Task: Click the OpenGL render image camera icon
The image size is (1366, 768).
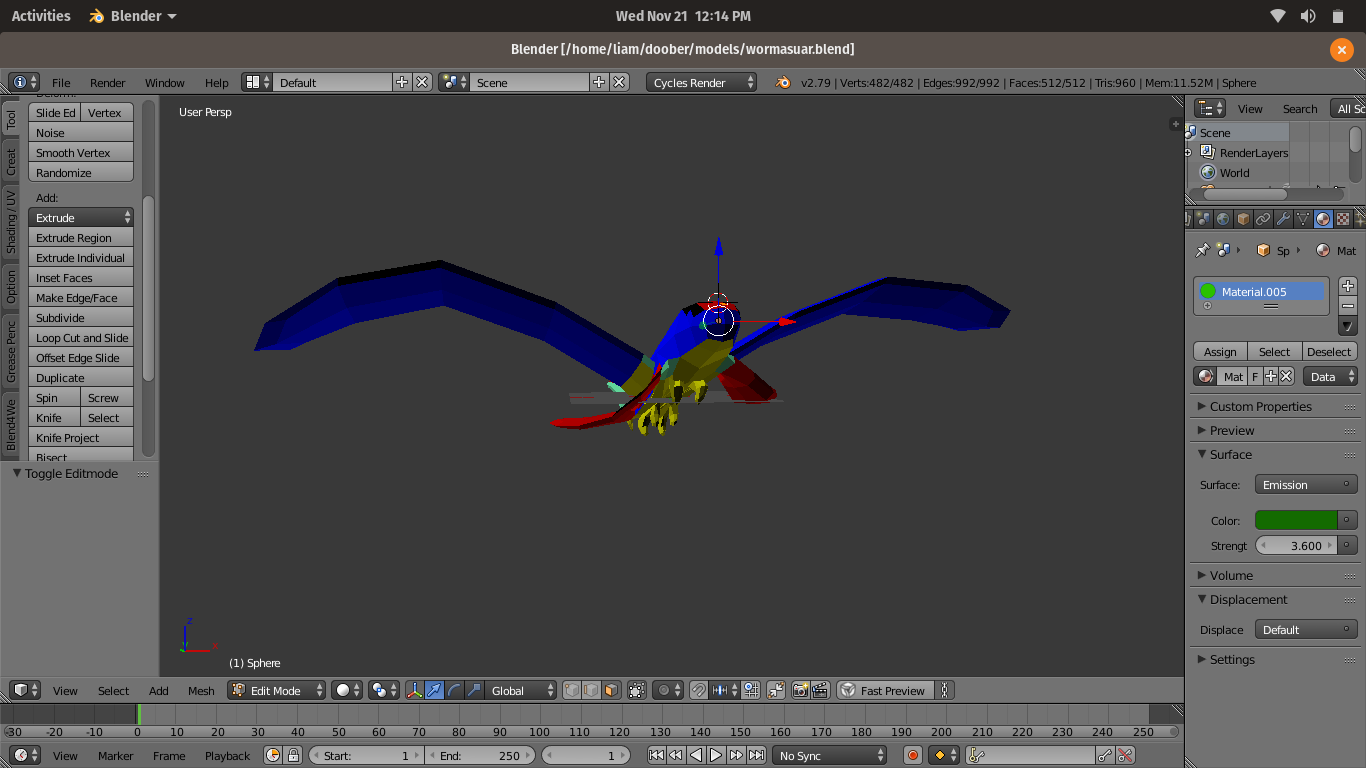Action: point(800,691)
